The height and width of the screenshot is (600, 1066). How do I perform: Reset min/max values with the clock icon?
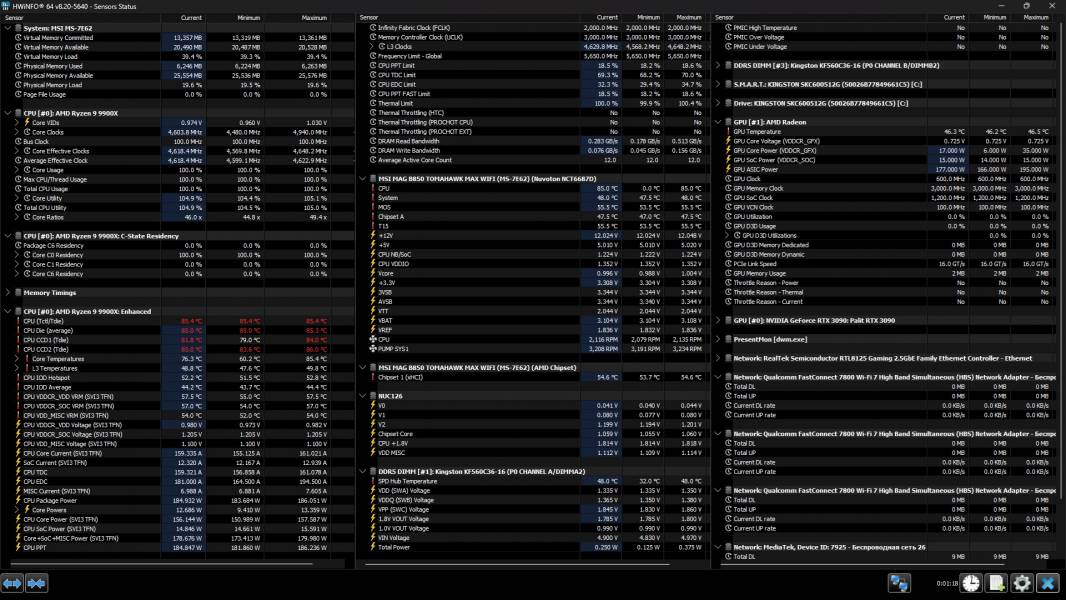click(x=971, y=583)
